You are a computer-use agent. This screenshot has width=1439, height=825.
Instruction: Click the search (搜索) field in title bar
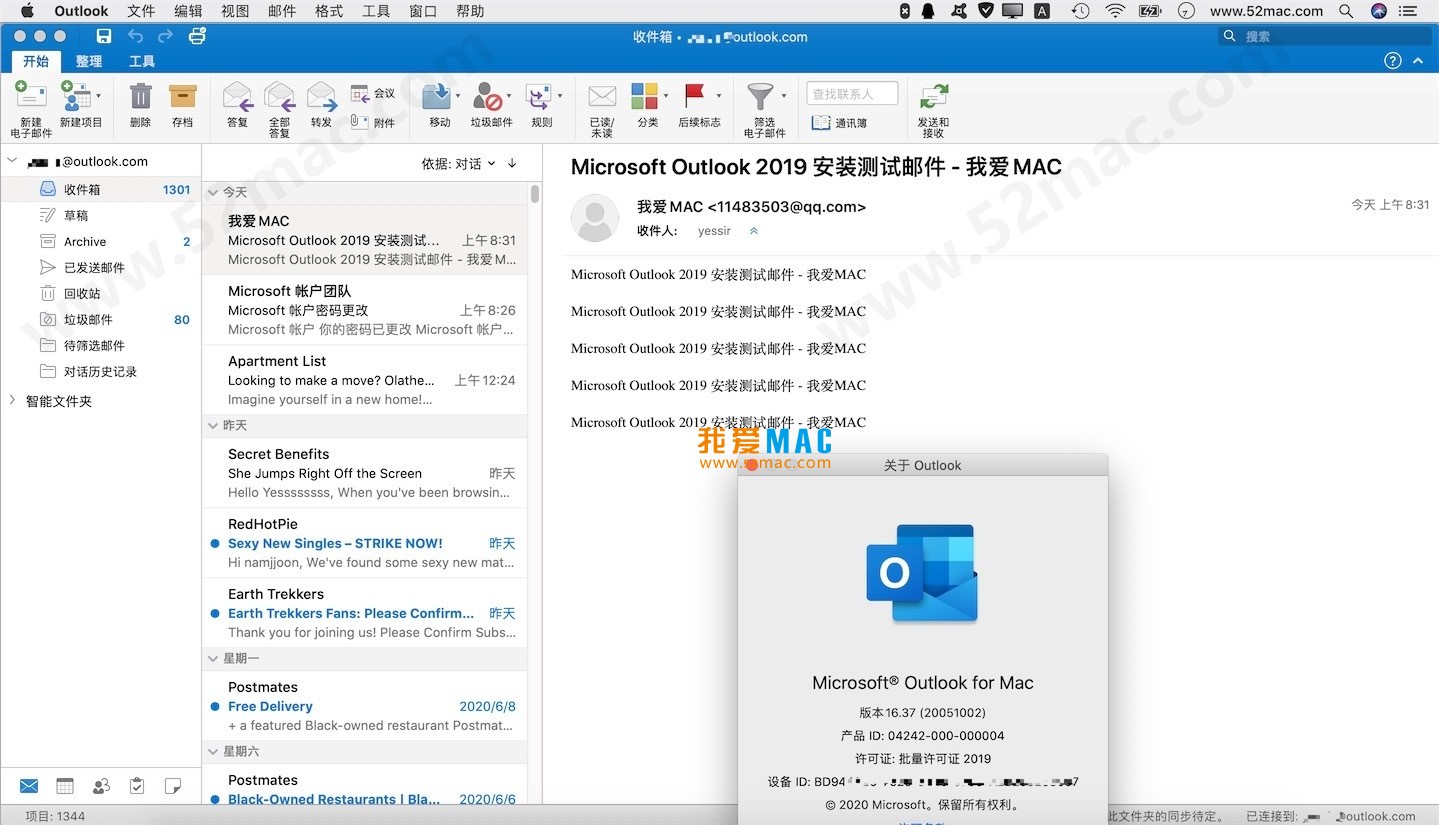tap(1324, 36)
